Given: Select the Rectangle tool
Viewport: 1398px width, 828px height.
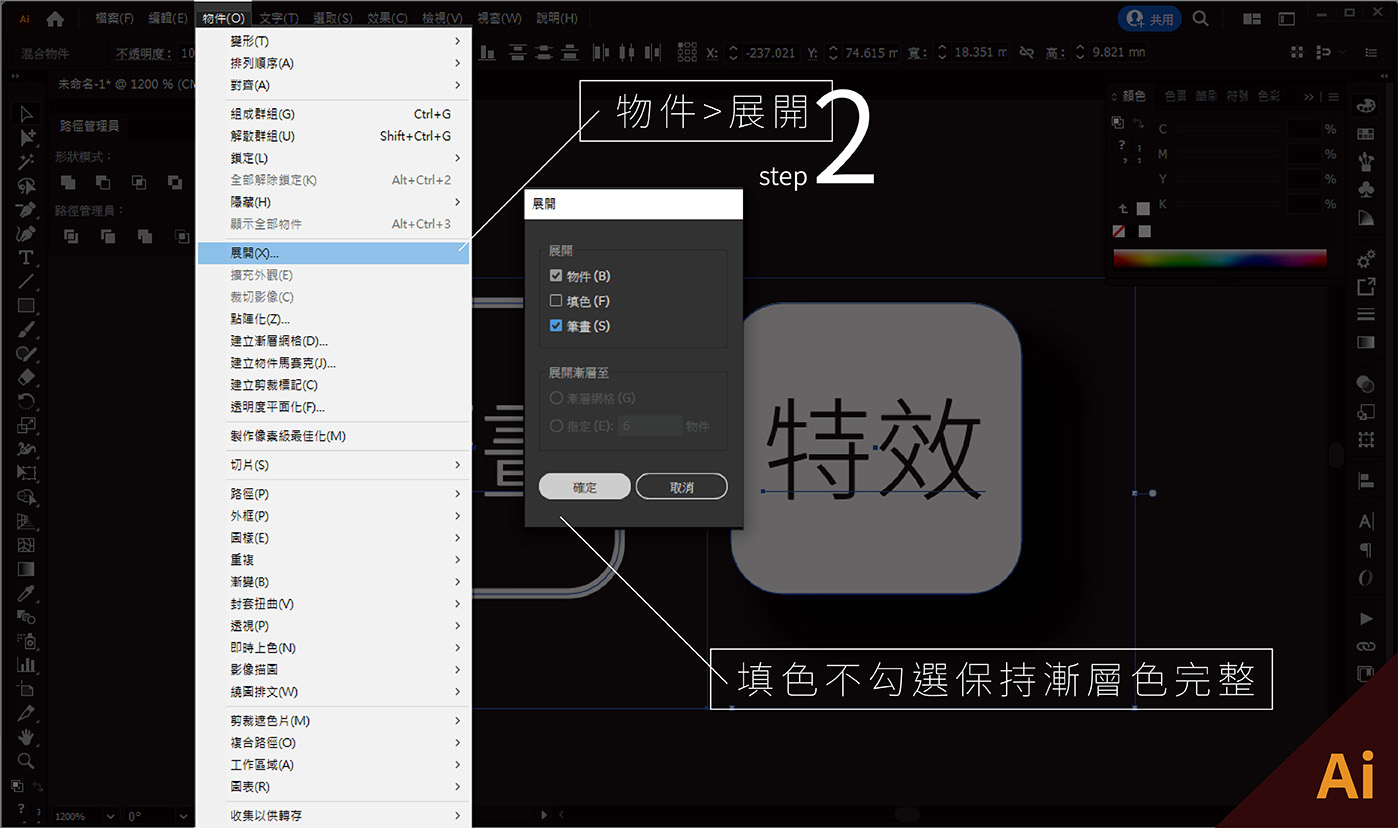Looking at the screenshot, I should (x=27, y=306).
